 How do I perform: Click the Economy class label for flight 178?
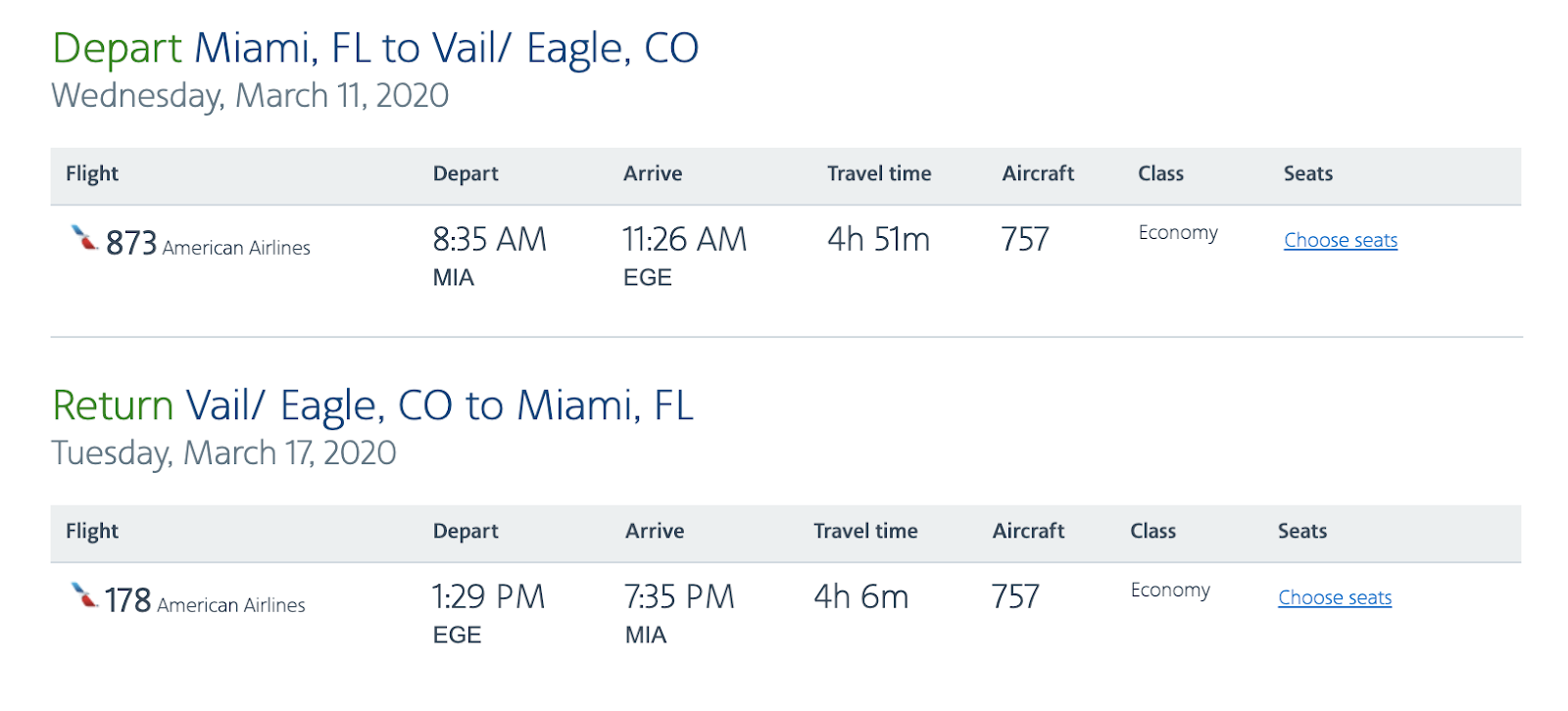coord(1169,591)
